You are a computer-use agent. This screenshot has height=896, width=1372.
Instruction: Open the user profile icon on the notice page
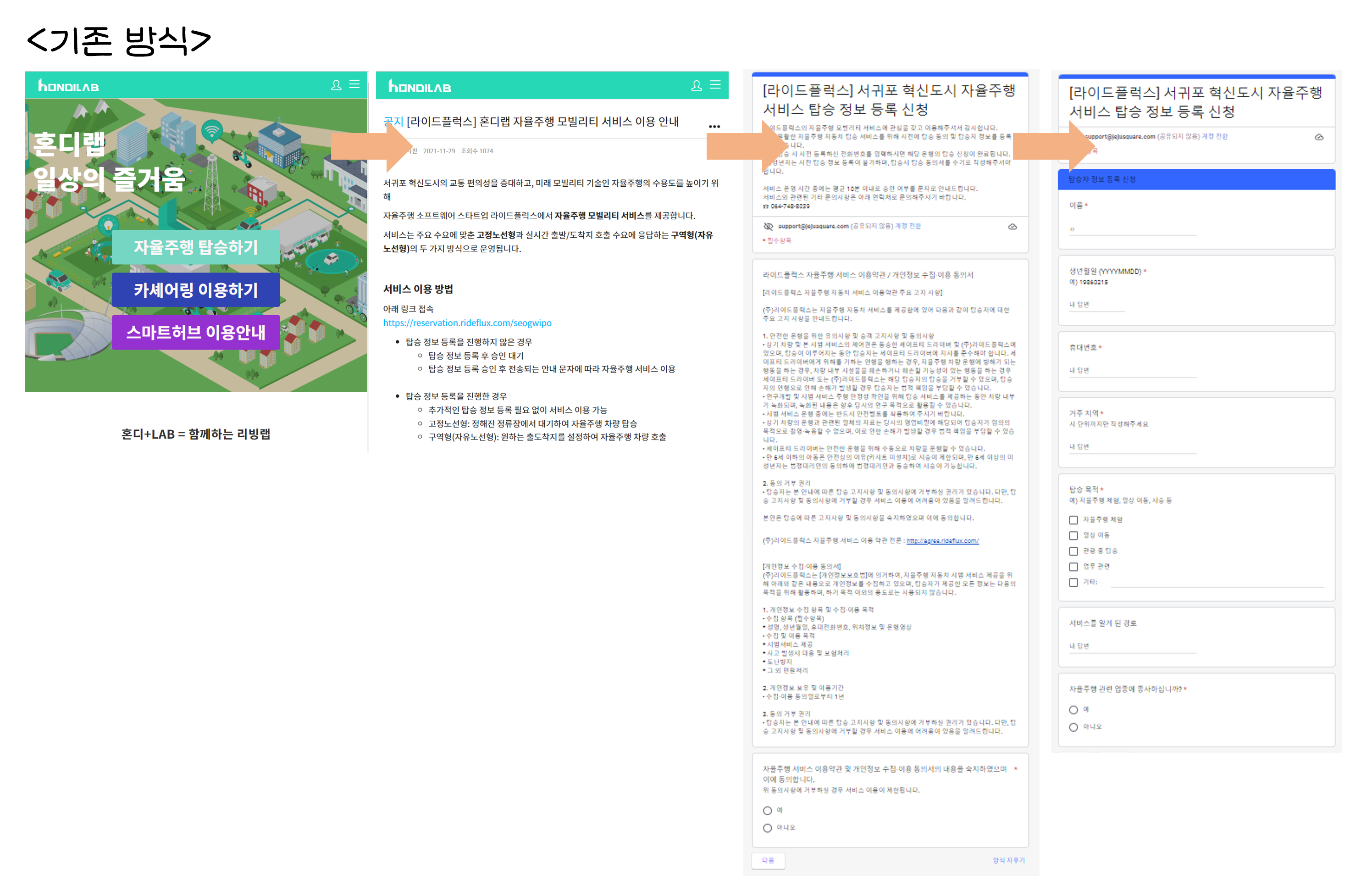[x=697, y=85]
